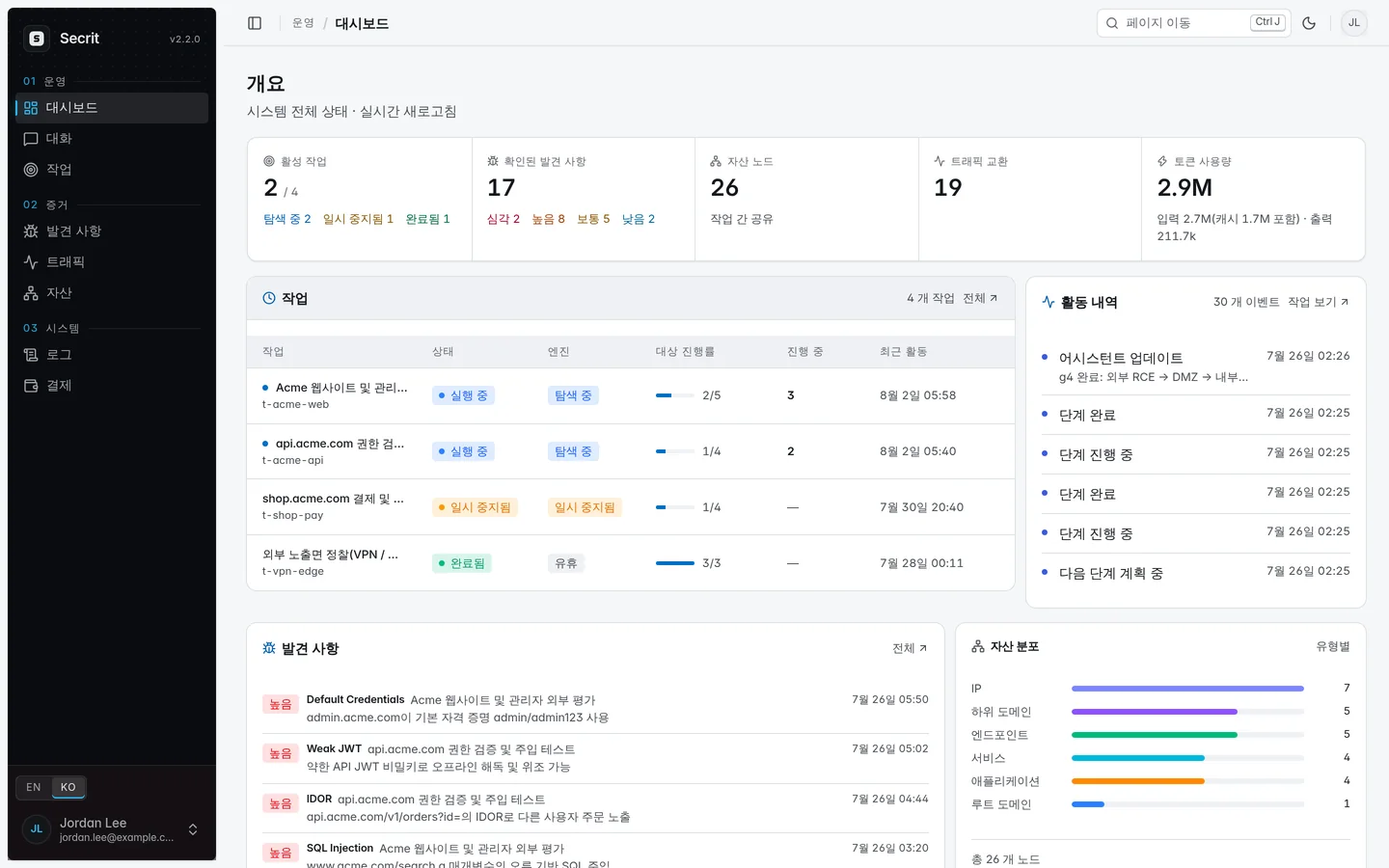Click 심각 2 severity filter

[504, 219]
